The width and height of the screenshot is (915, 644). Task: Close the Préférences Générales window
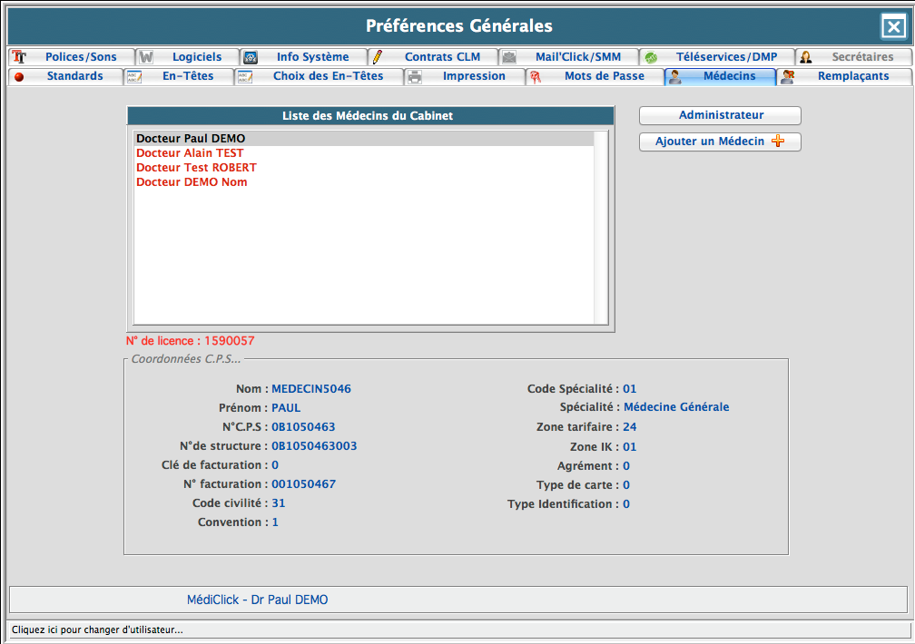coord(892,26)
